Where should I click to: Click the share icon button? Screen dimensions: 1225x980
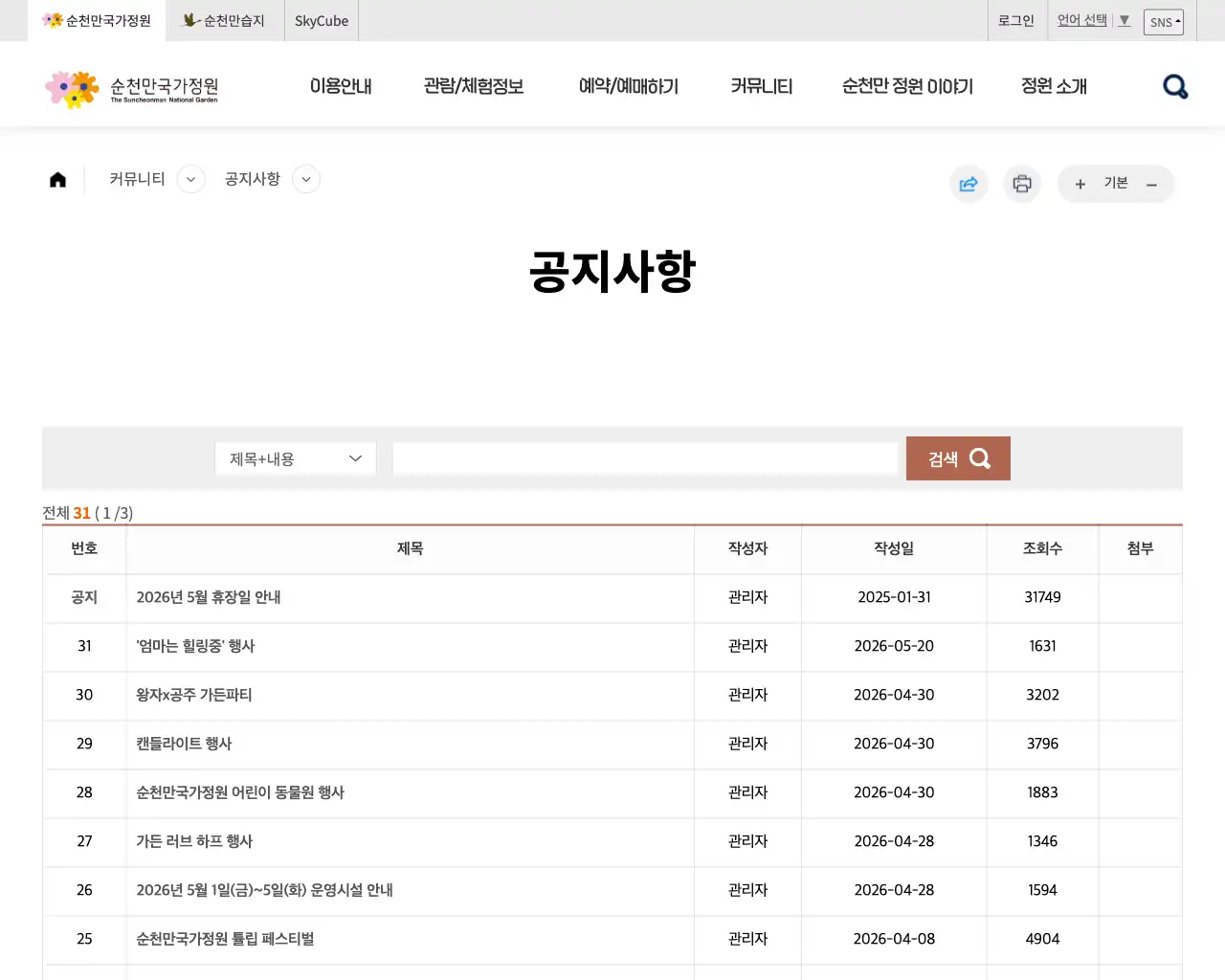pos(969,184)
